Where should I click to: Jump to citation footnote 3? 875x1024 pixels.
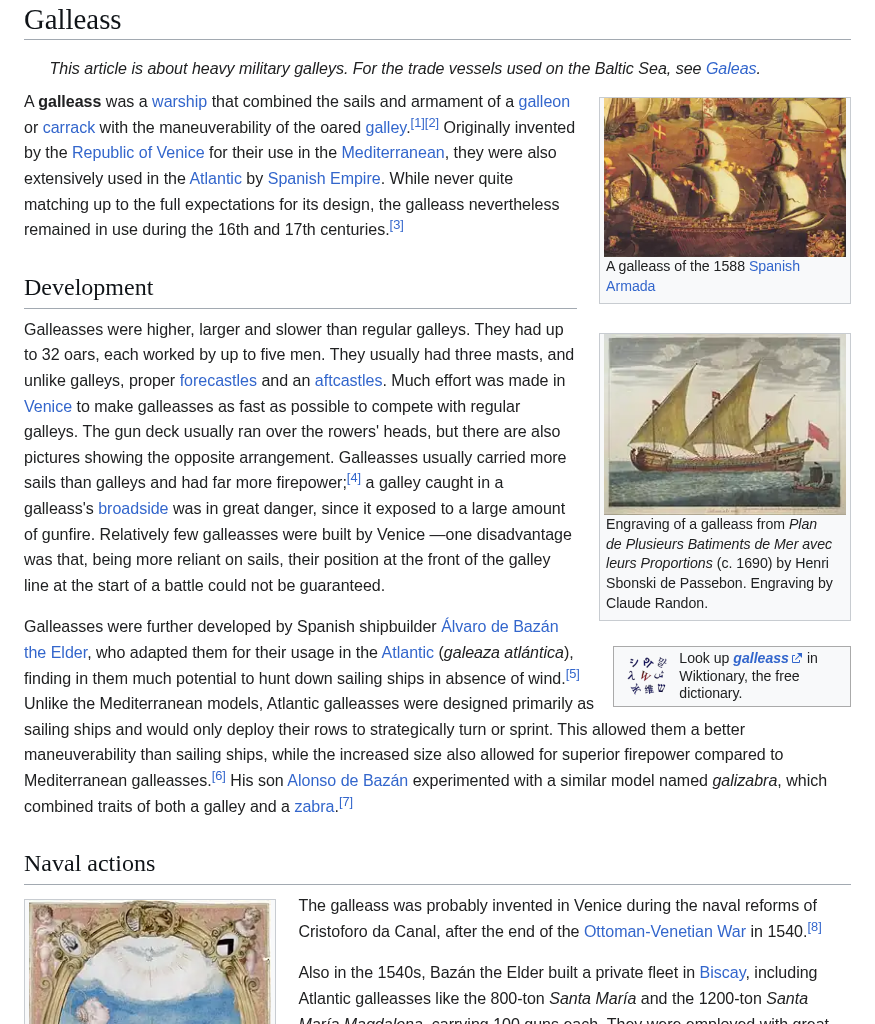coord(397,225)
